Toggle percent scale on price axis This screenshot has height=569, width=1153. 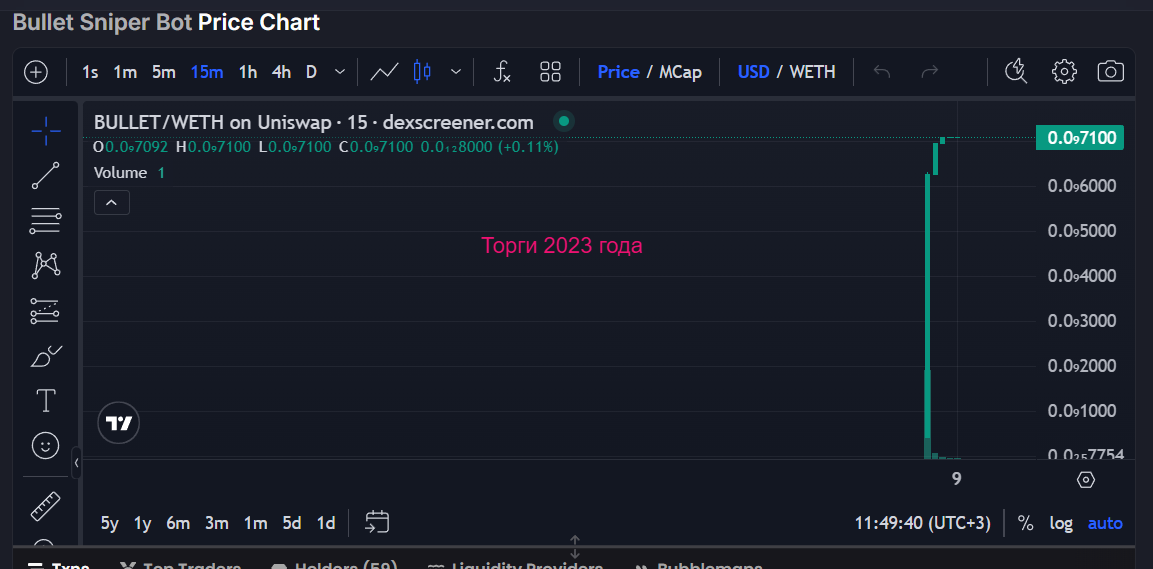(1025, 523)
